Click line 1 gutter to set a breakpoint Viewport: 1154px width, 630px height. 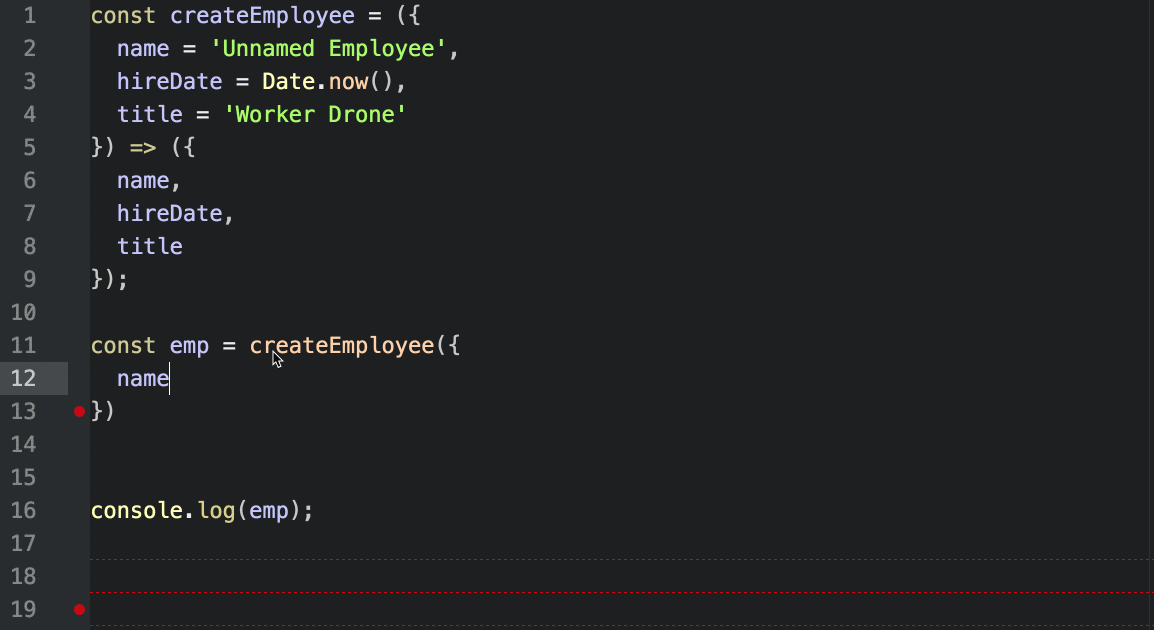[x=79, y=15]
